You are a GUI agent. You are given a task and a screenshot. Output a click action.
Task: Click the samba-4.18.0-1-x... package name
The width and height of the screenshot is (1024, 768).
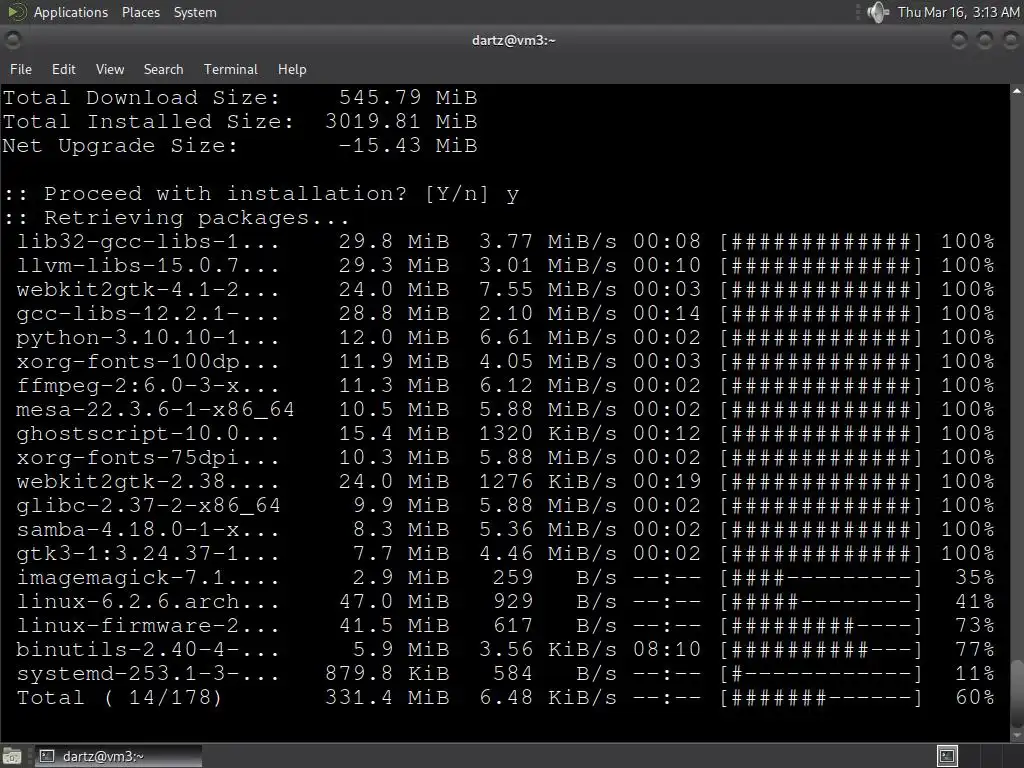pyautogui.click(x=148, y=530)
